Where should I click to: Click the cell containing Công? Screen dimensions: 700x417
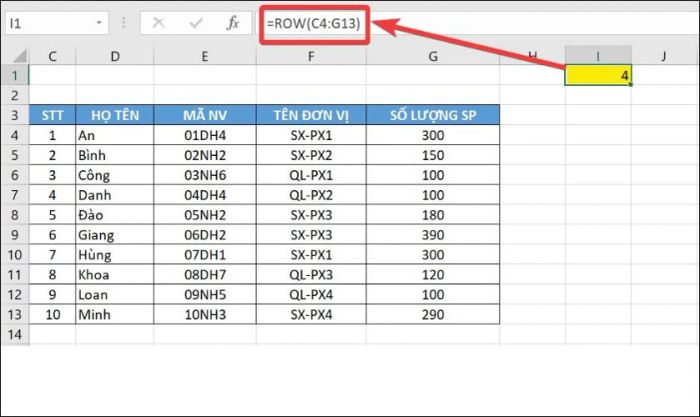(115, 175)
